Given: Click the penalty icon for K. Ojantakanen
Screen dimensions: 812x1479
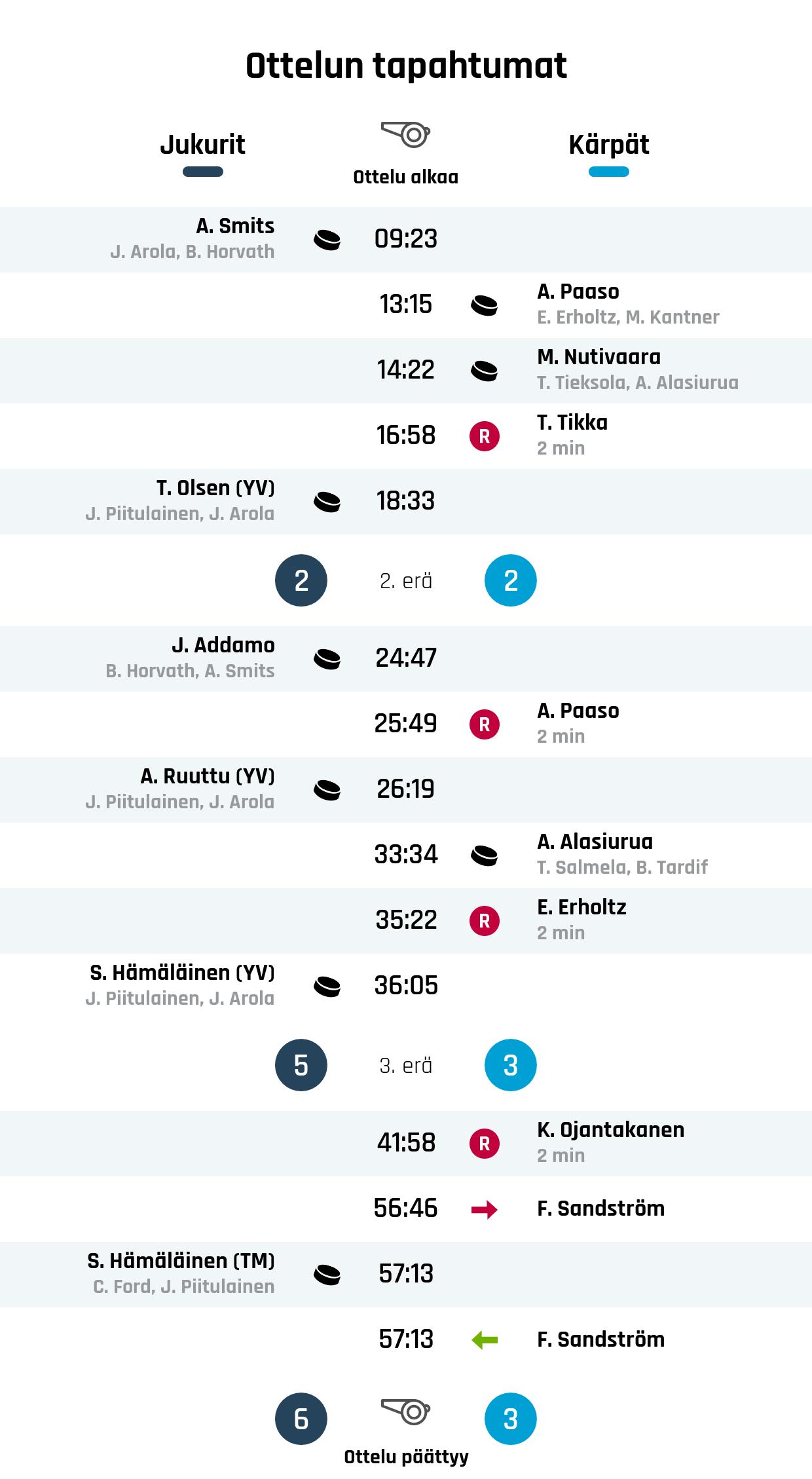Looking at the screenshot, I should pyautogui.click(x=484, y=1144).
